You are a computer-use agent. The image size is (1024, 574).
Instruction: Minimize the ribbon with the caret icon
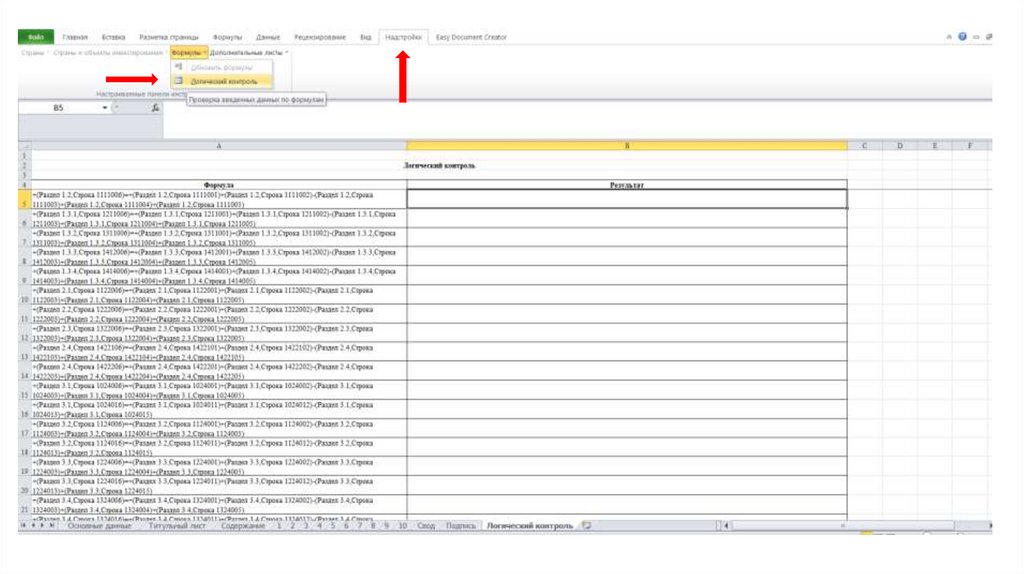[x=949, y=37]
